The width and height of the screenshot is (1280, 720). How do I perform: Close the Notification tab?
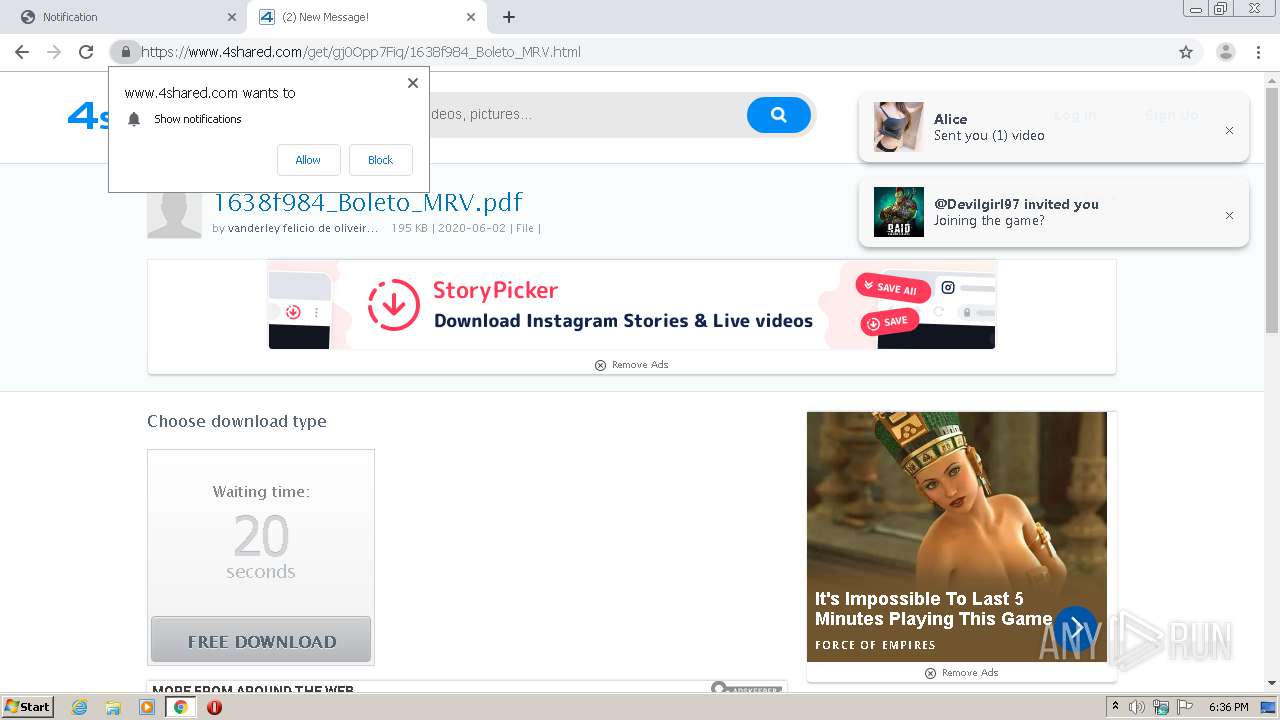click(232, 17)
